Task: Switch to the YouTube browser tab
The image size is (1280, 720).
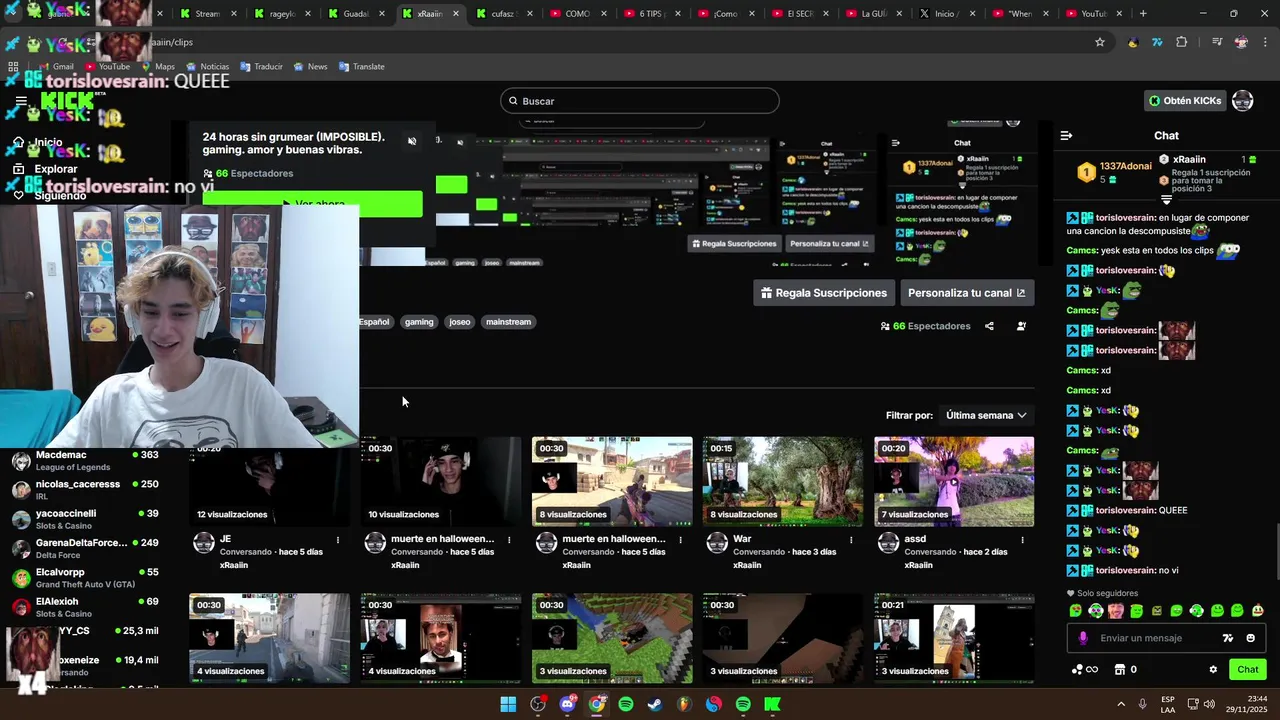Action: [1094, 14]
